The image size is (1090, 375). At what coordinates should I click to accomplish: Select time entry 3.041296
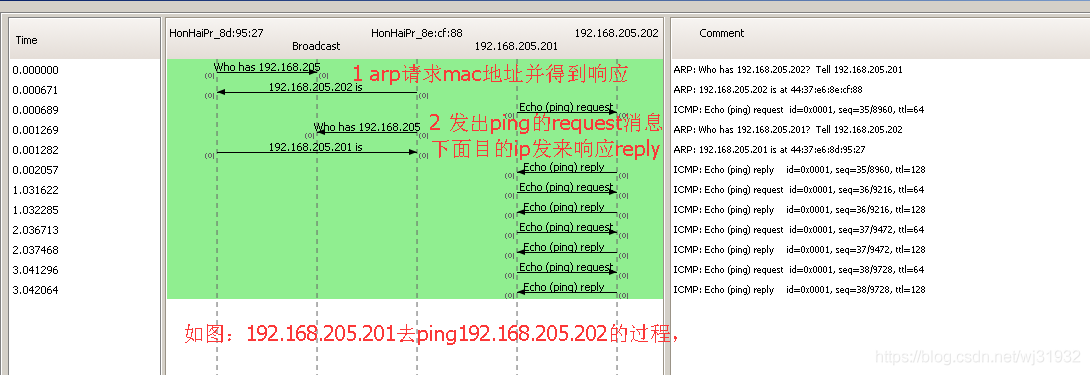35,270
